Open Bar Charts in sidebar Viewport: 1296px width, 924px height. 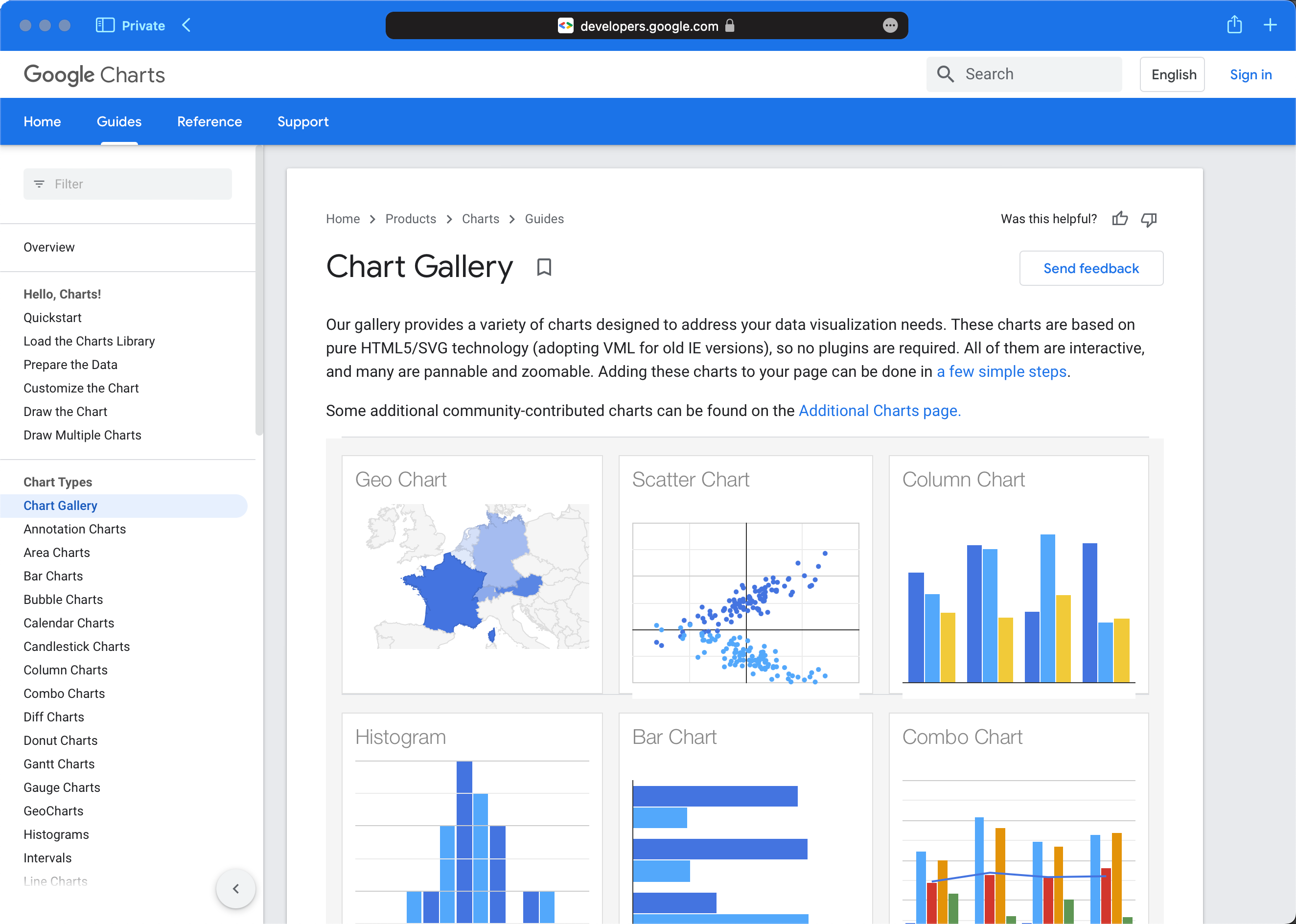click(x=53, y=576)
